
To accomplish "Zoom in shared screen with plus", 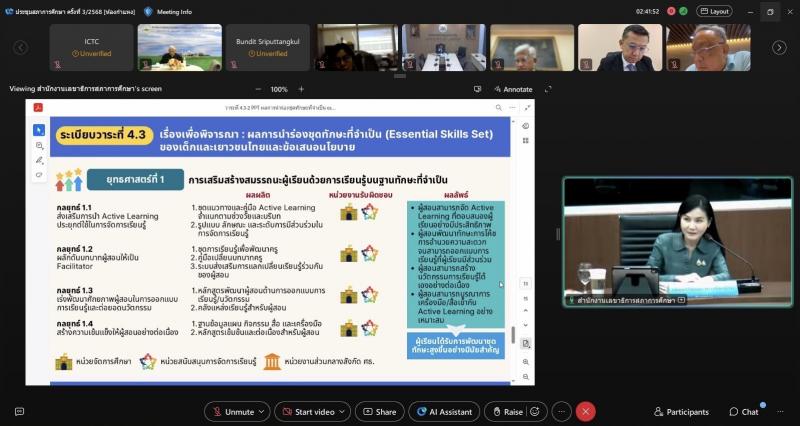I will [x=301, y=89].
